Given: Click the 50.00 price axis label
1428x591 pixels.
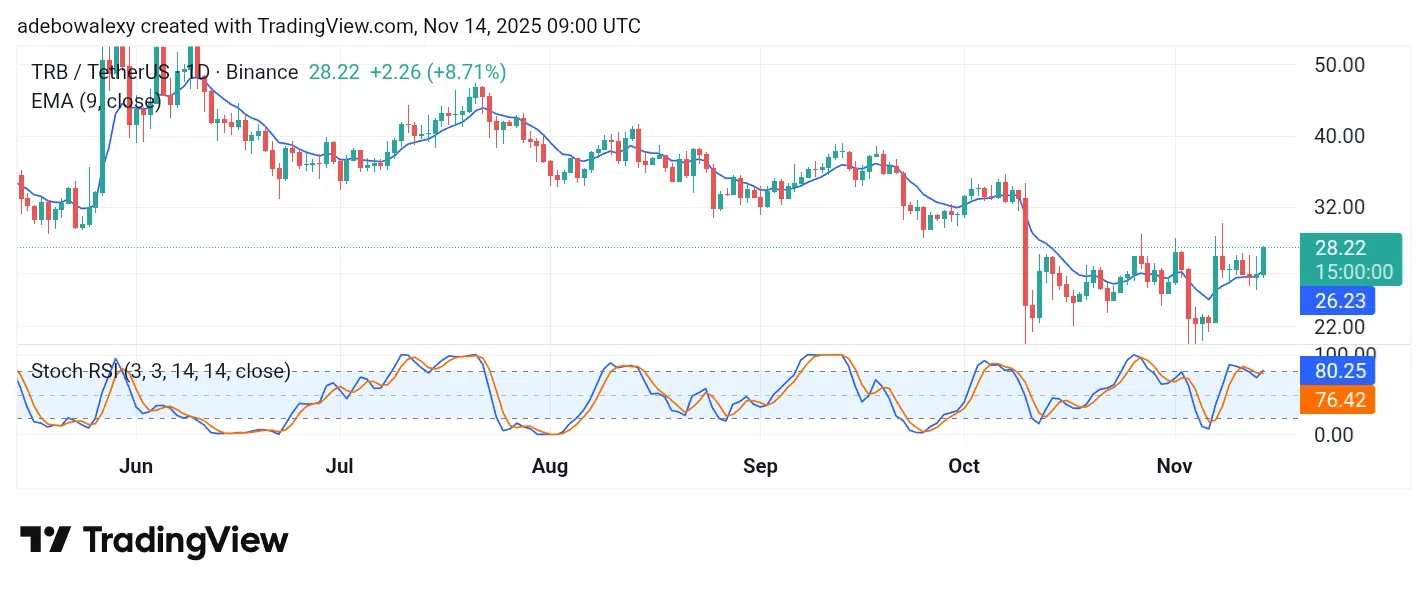Looking at the screenshot, I should coord(1337,65).
